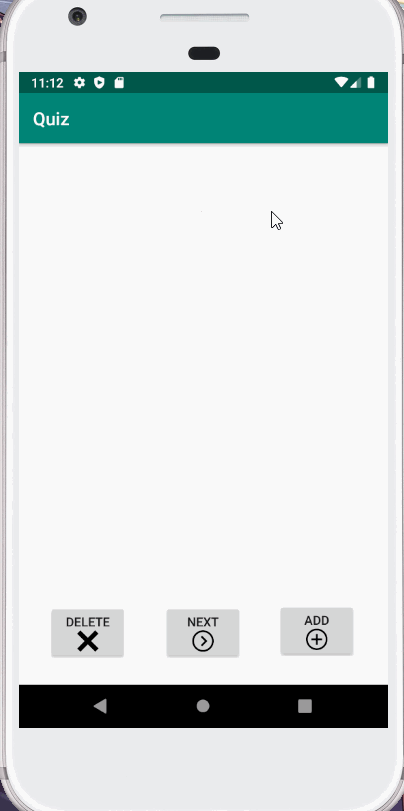Go back with the triangle navigation button
404x811 pixels.
pyautogui.click(x=100, y=706)
